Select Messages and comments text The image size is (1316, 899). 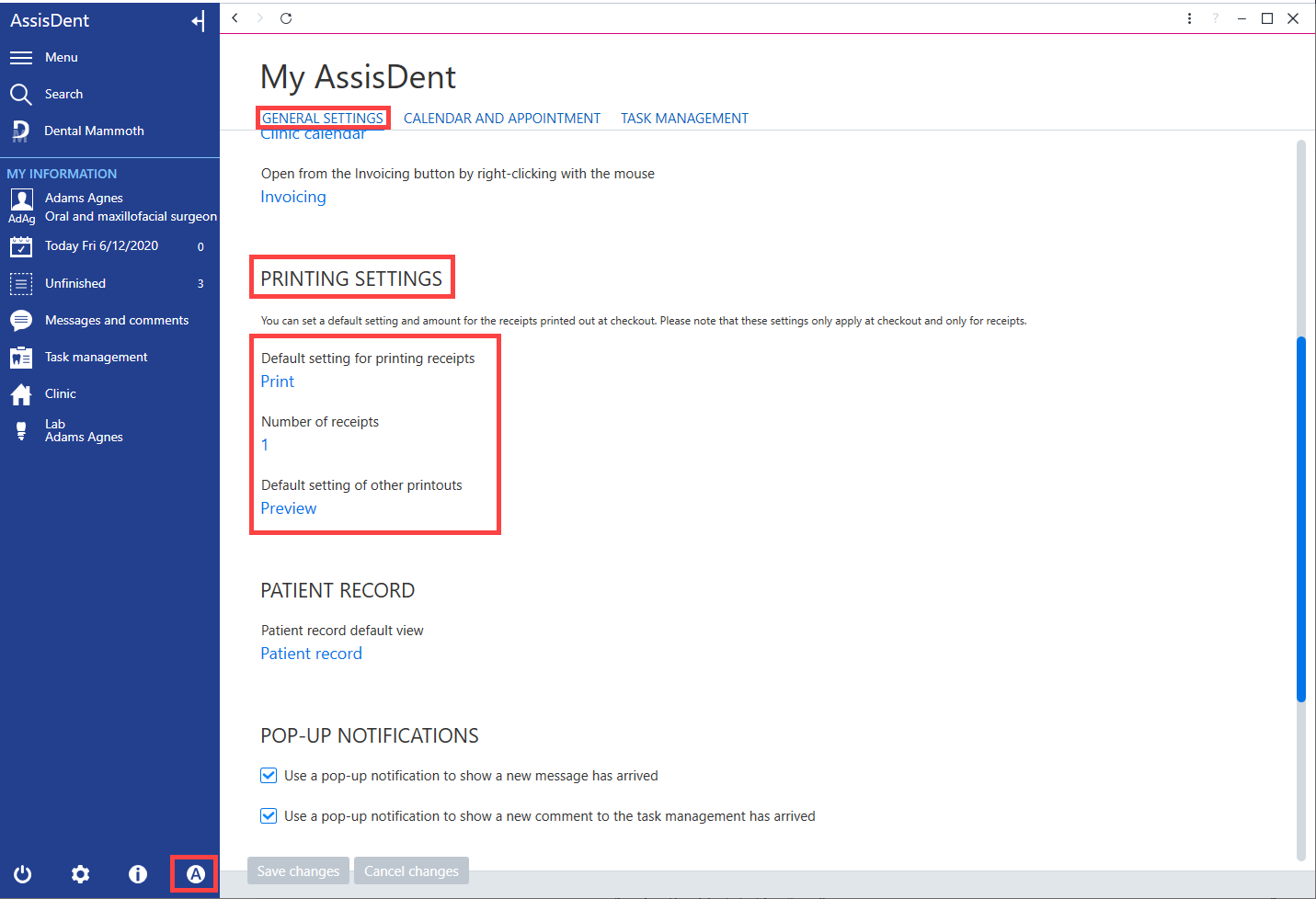(117, 321)
